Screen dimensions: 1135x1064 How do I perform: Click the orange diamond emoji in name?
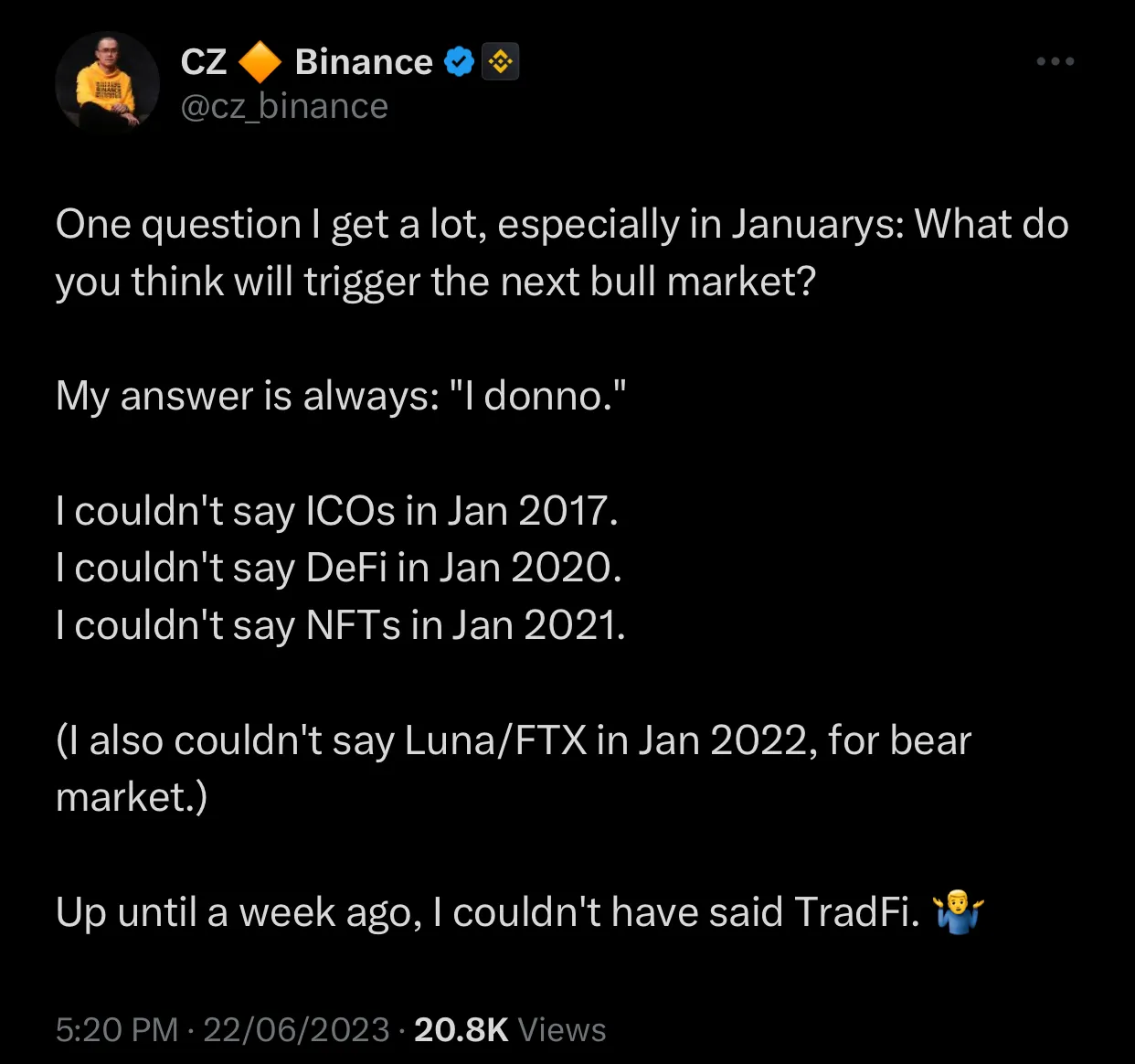pos(260,61)
